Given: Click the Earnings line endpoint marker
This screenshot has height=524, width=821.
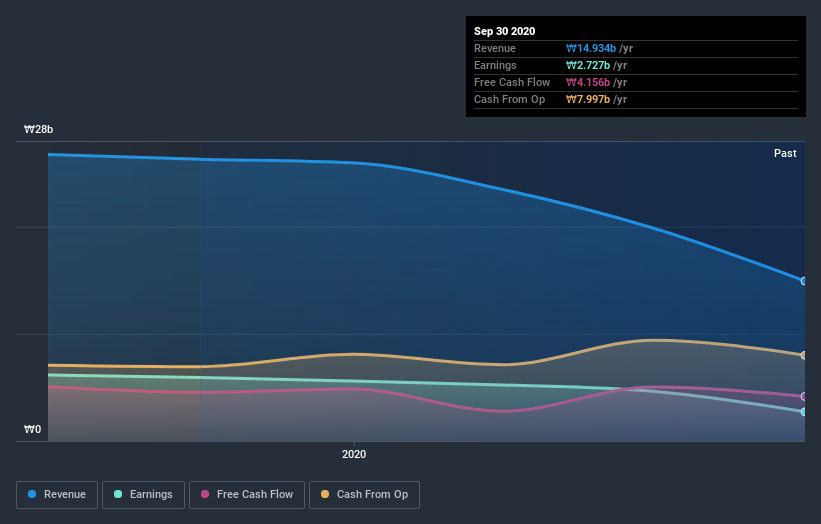Looking at the screenshot, I should (x=804, y=412).
